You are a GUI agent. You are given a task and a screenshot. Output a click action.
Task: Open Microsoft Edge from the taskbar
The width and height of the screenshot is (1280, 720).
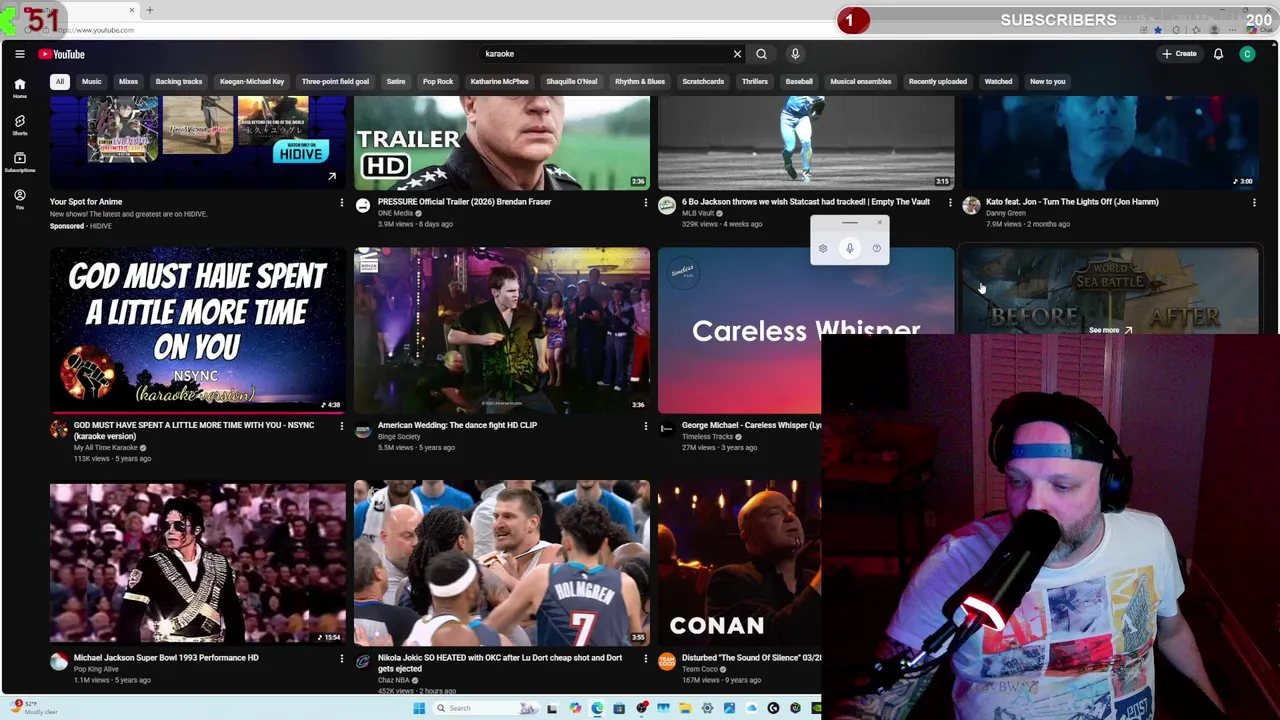coord(597,708)
